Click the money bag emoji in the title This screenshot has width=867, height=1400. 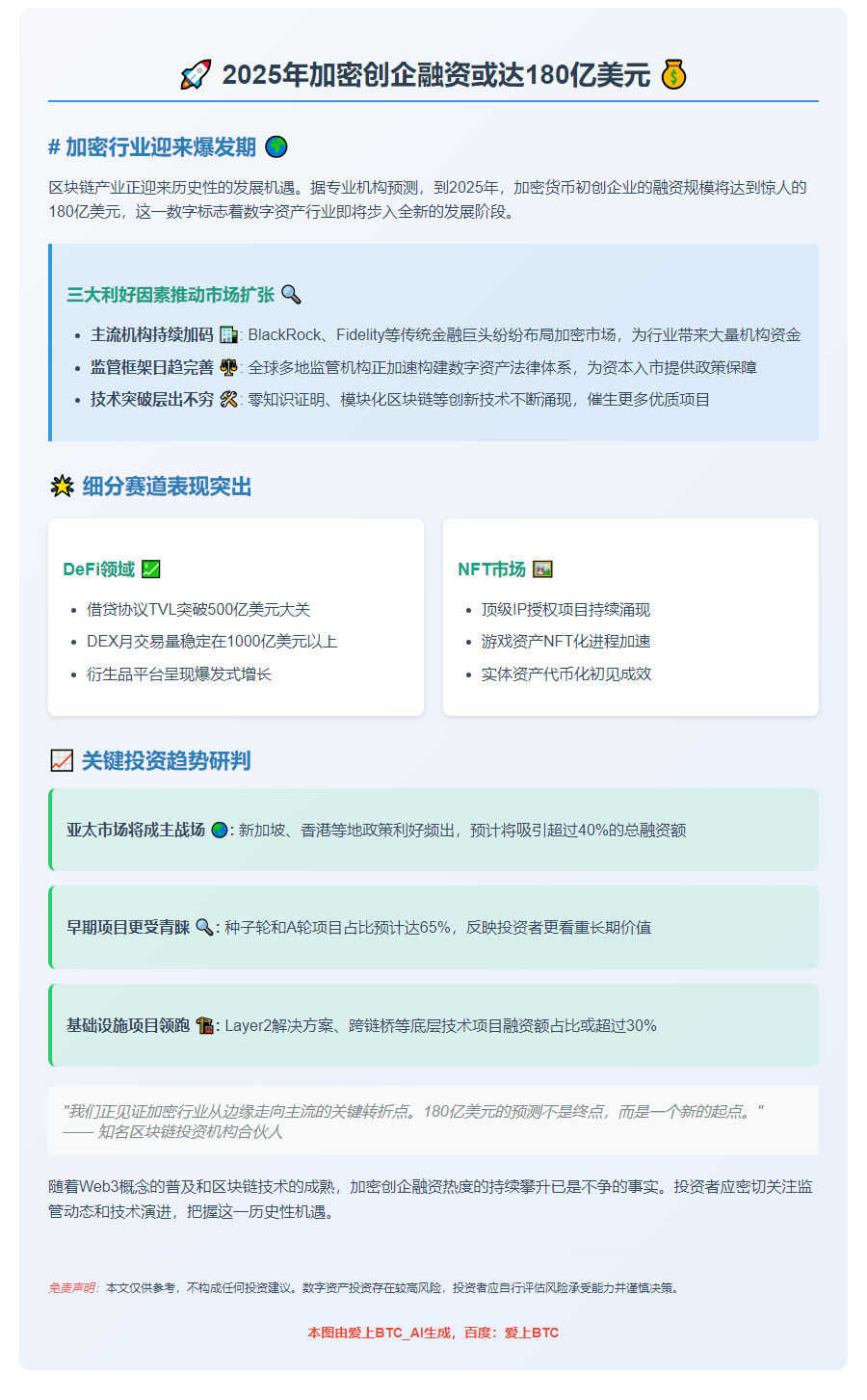(673, 74)
